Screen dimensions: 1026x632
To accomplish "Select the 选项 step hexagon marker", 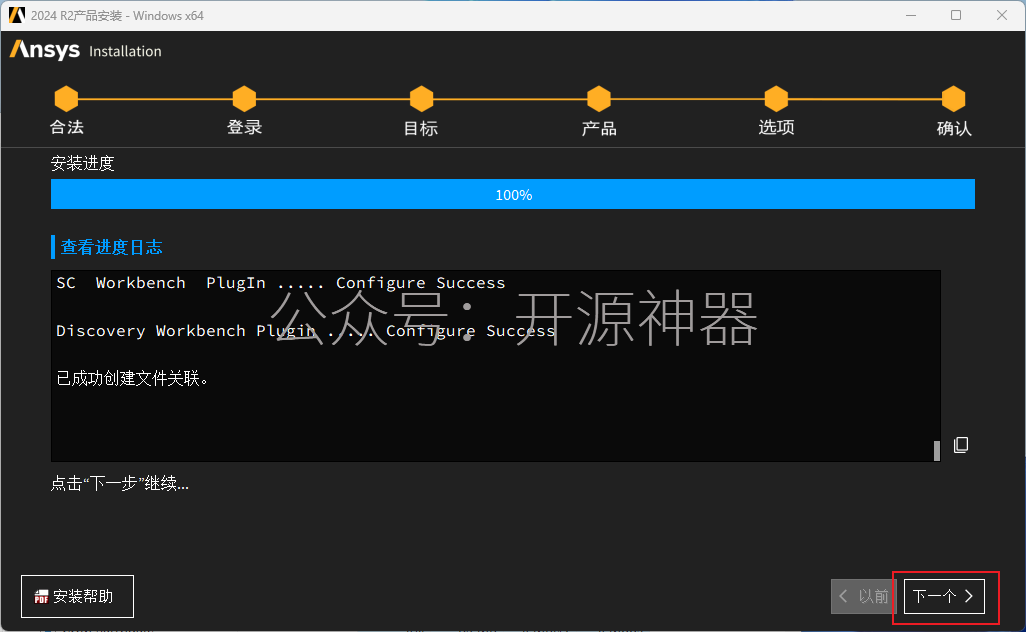I will [776, 99].
